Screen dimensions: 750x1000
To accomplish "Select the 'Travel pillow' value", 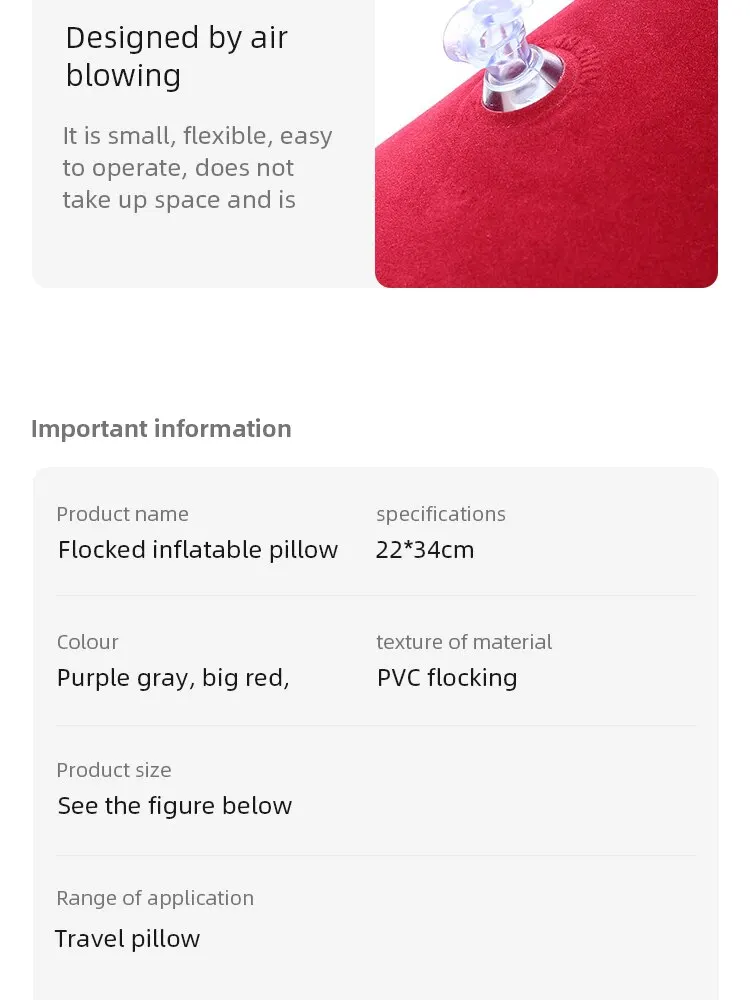I will pyautogui.click(x=128, y=939).
